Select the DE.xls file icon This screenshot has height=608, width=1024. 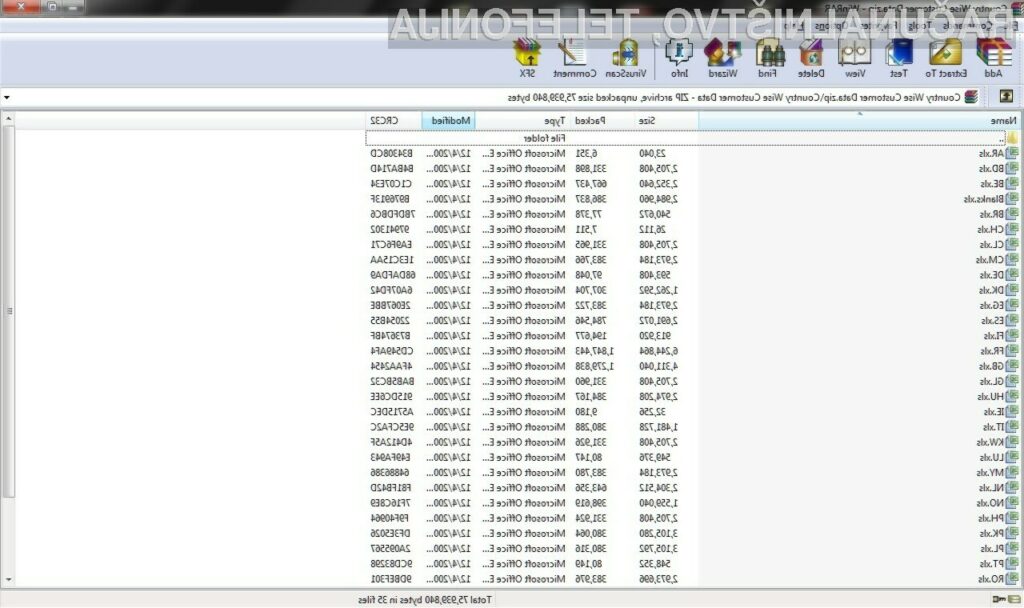pyautogui.click(x=1012, y=275)
